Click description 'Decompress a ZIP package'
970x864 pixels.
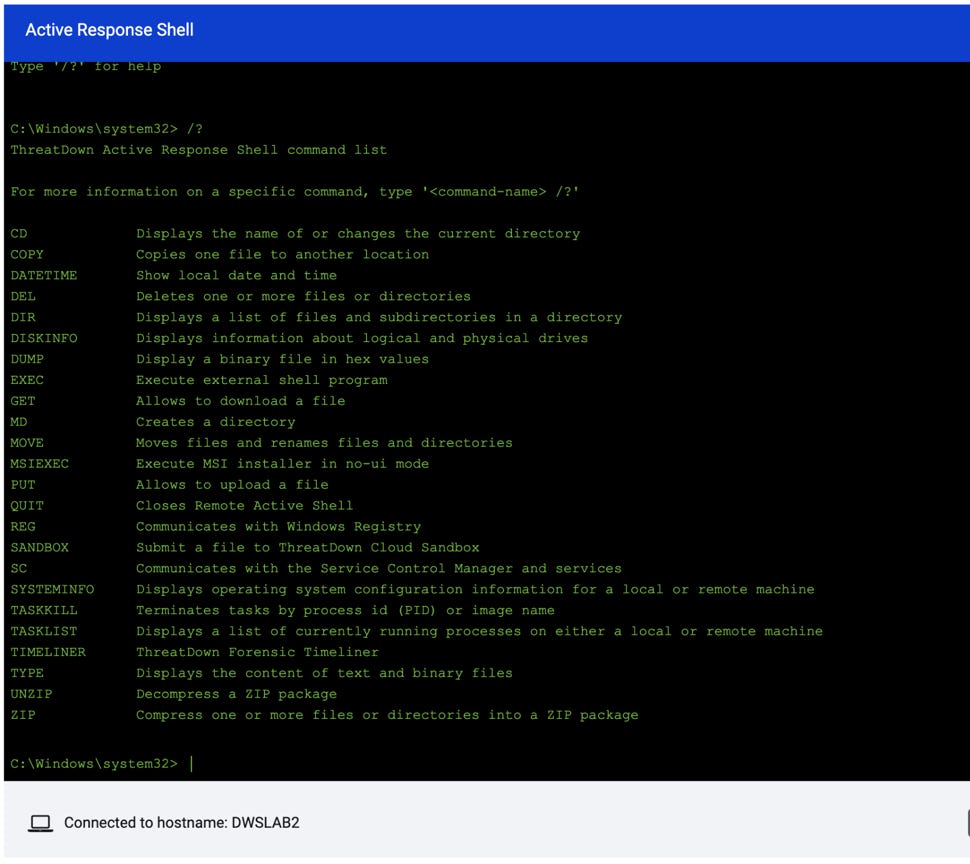pos(236,695)
